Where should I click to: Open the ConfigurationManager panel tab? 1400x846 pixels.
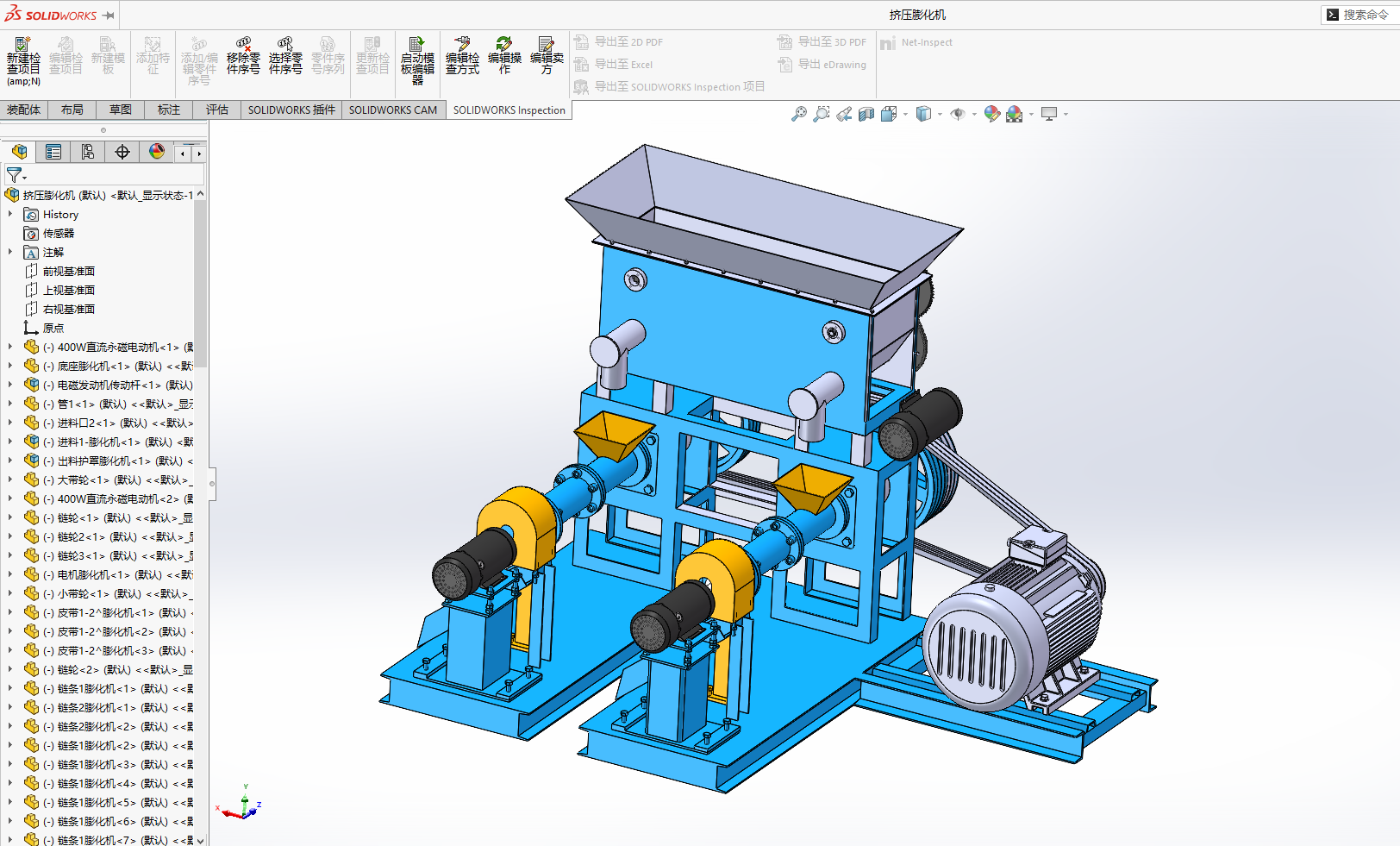[88, 153]
